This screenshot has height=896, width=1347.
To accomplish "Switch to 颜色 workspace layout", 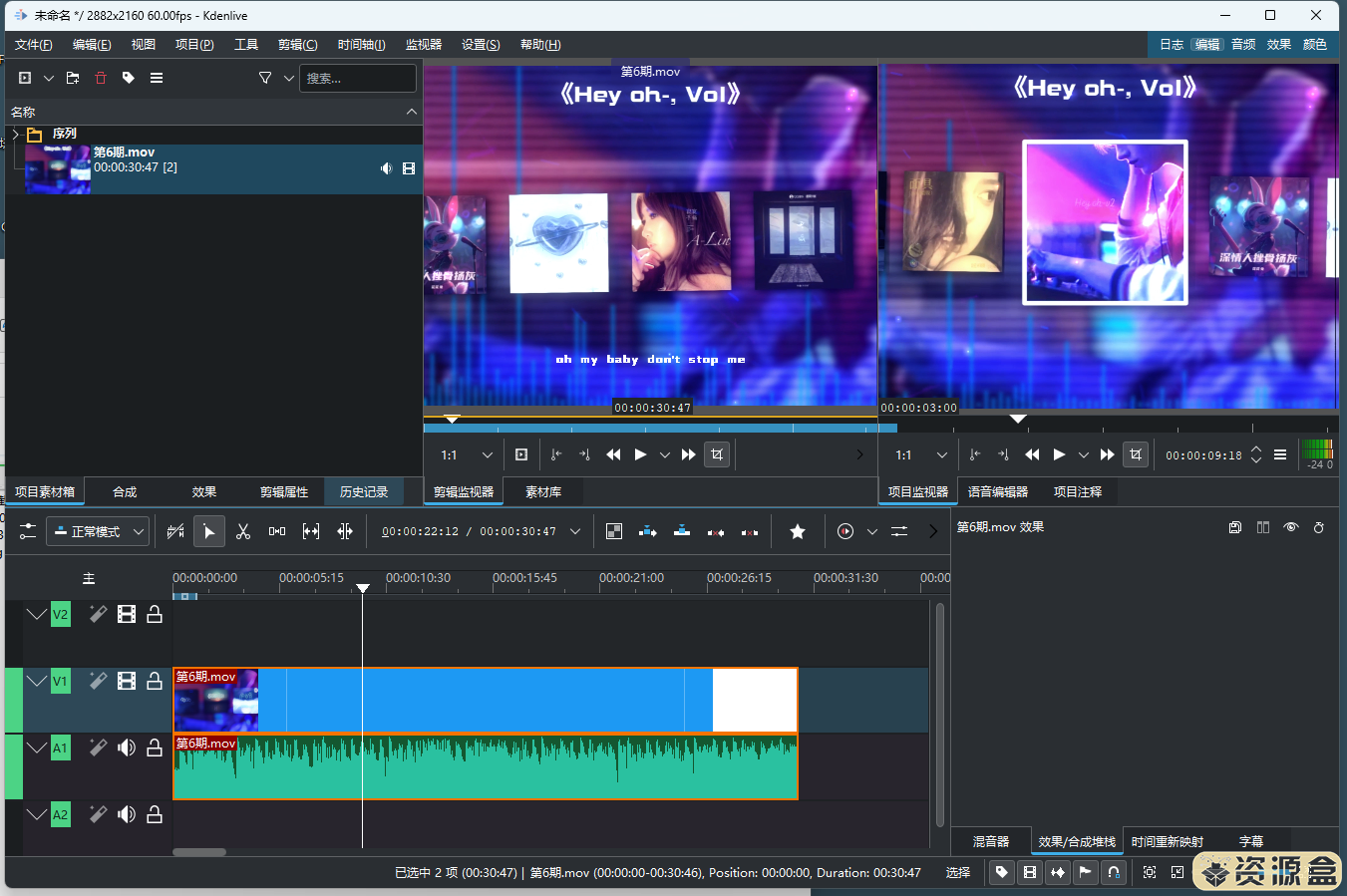I will point(1315,45).
